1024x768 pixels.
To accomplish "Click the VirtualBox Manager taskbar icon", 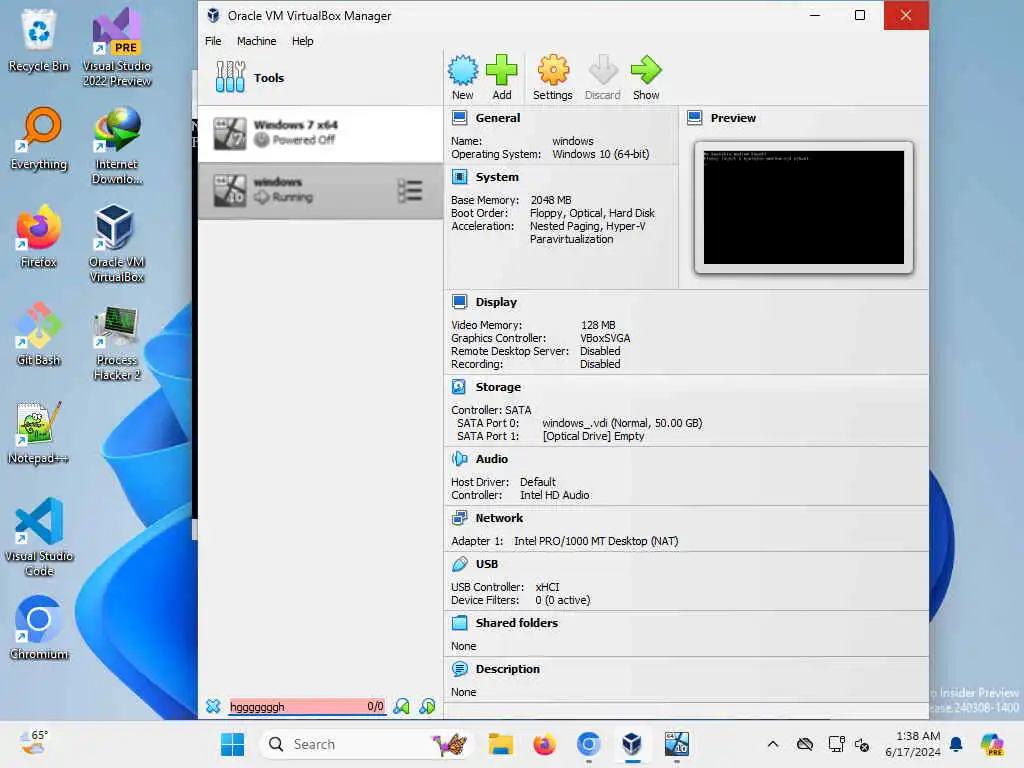I will 632,744.
